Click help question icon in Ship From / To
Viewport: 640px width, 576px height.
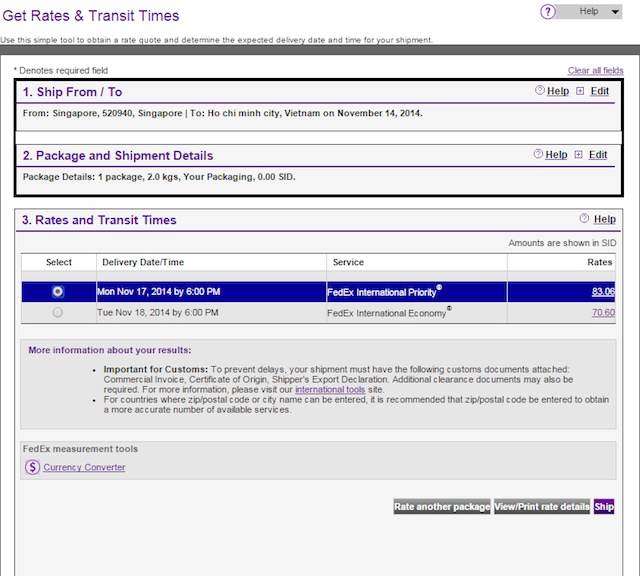pos(540,90)
